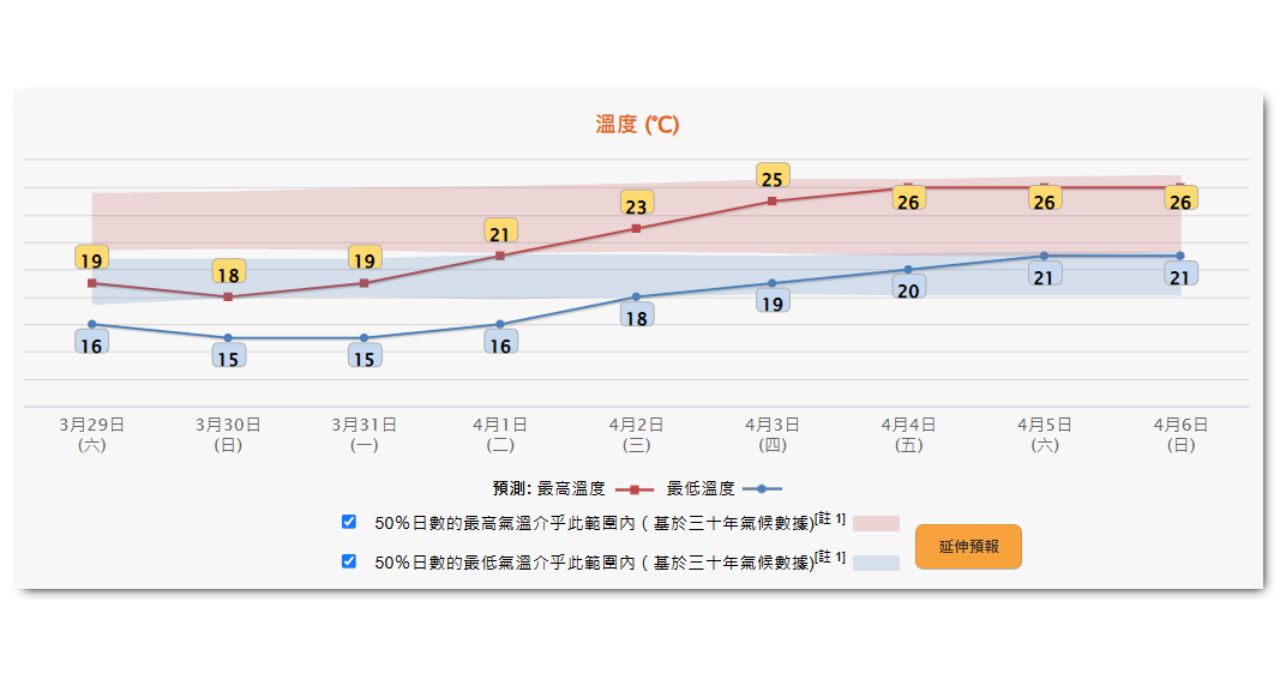Select the blue 16 label for 3月29日

[91, 345]
